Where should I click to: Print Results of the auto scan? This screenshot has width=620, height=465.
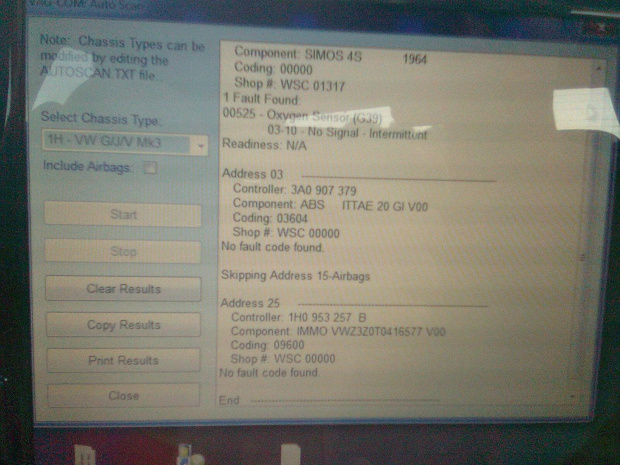coord(123,361)
